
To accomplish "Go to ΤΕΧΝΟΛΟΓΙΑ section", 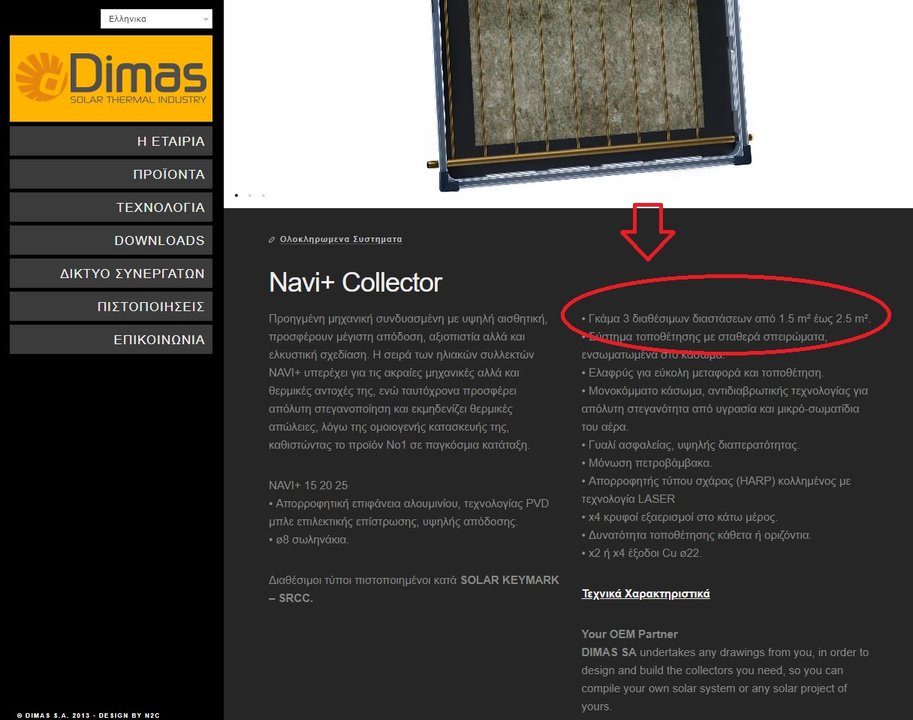I will click(x=111, y=208).
